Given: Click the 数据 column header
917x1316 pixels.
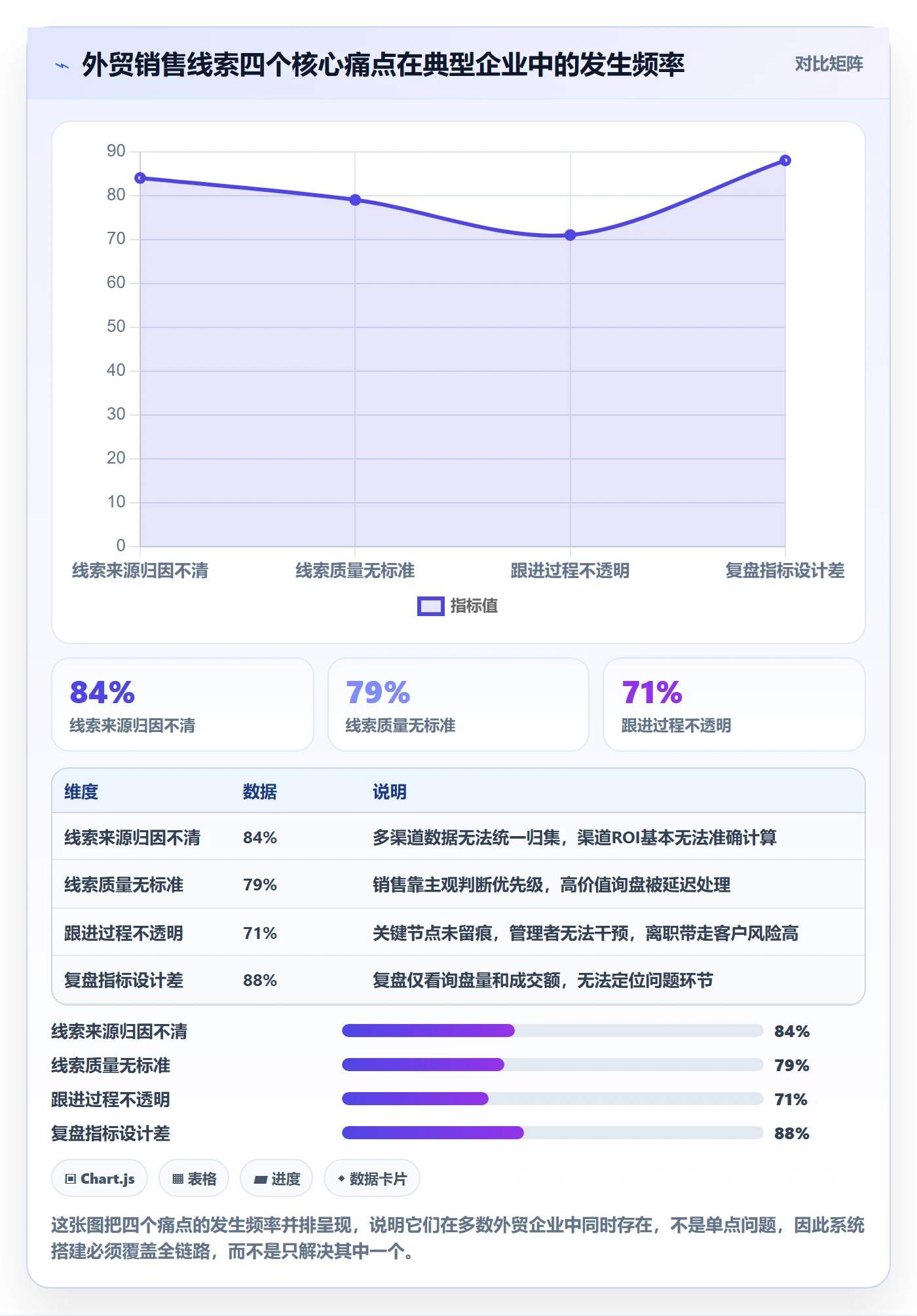Looking at the screenshot, I should coord(259,792).
